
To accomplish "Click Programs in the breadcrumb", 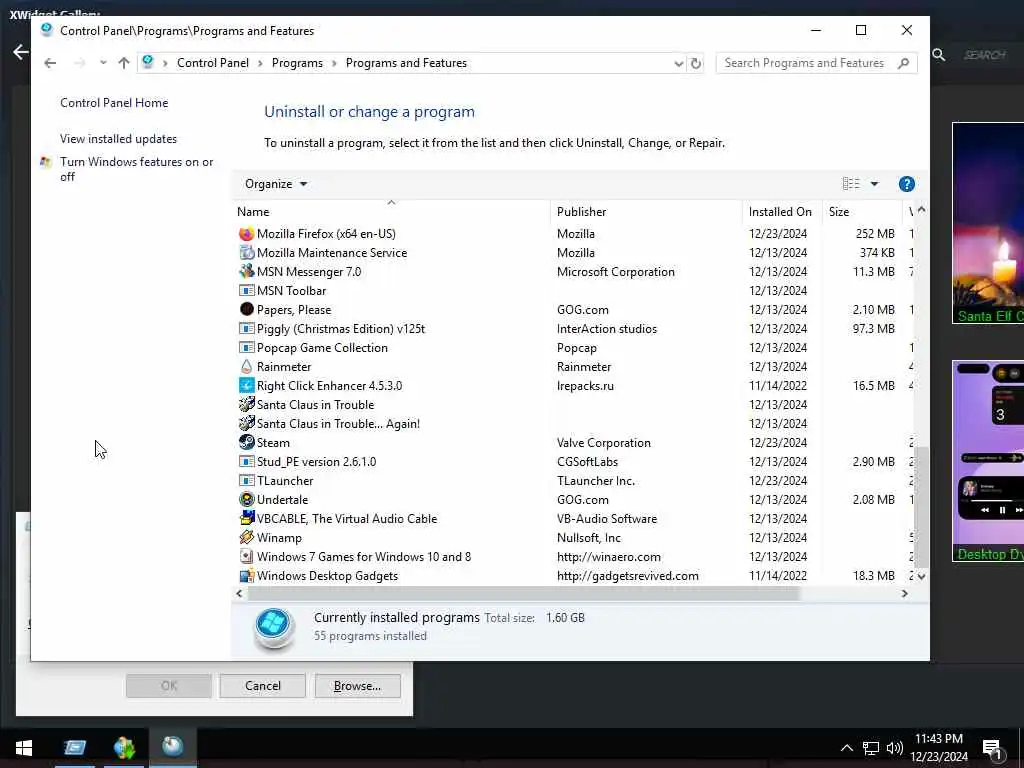I will 297,63.
